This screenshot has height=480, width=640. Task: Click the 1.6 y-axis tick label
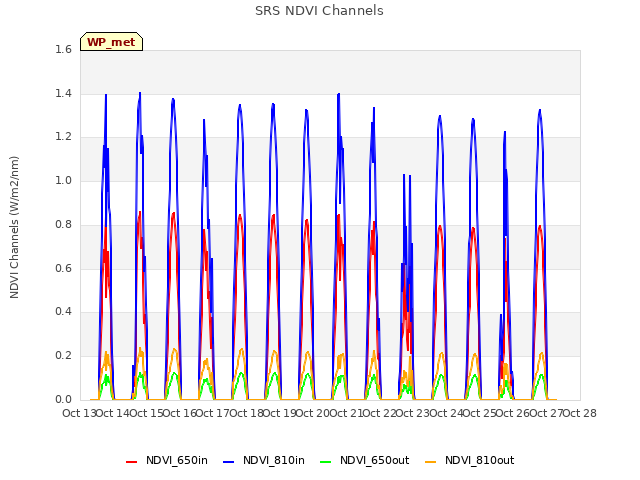pos(63,49)
